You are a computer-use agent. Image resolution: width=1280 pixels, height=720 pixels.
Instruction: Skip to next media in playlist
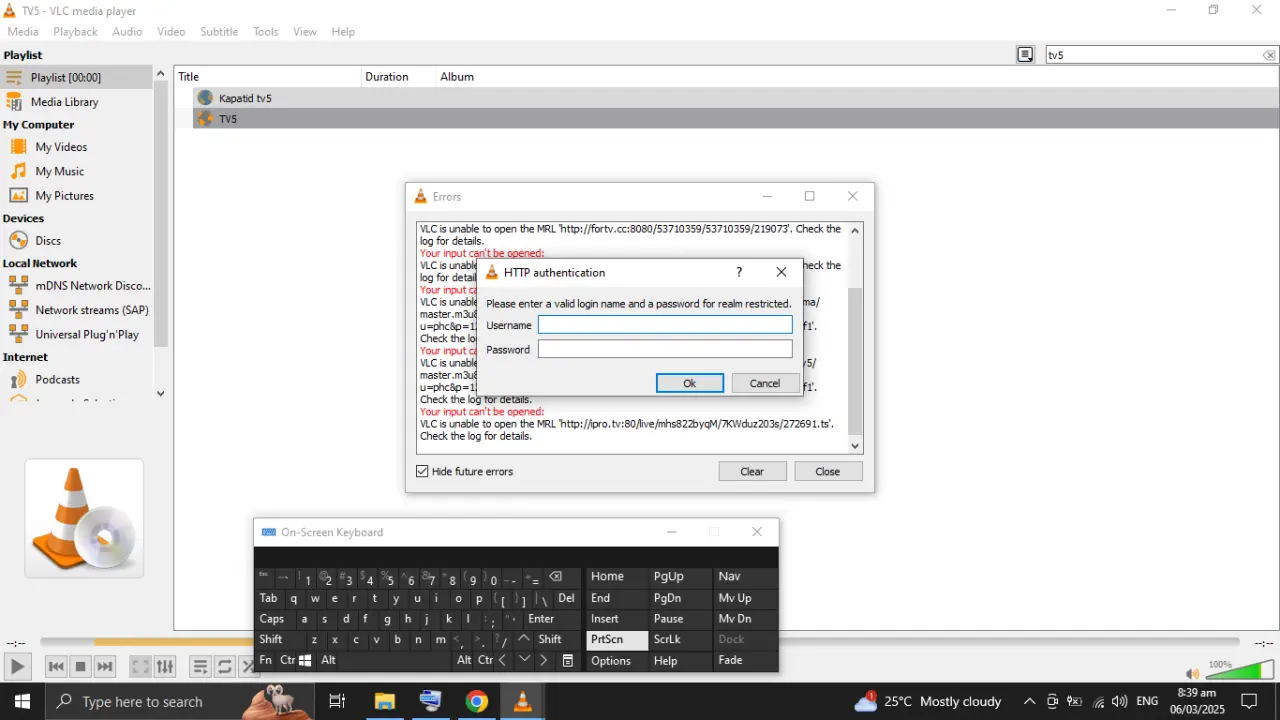coord(105,667)
